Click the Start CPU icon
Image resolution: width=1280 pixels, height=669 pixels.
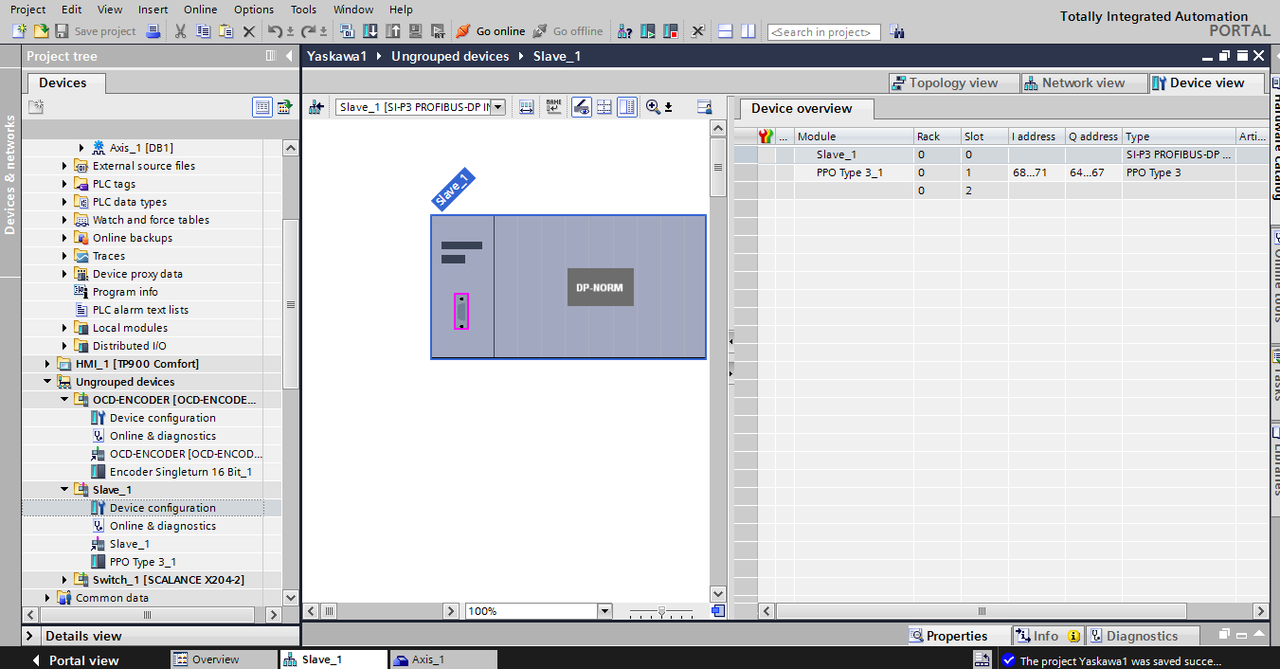(x=648, y=31)
